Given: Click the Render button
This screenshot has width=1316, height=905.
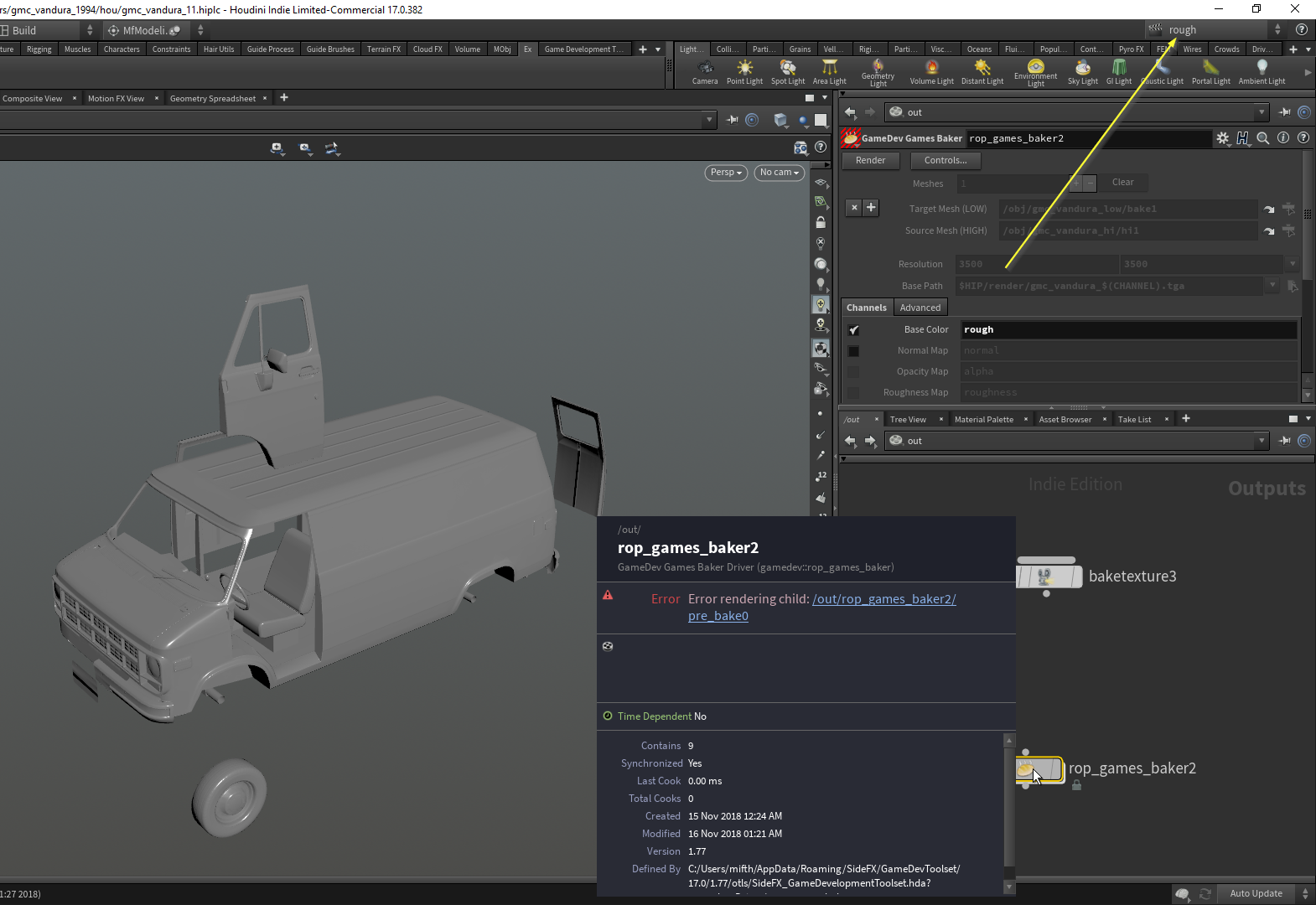Looking at the screenshot, I should (x=870, y=160).
